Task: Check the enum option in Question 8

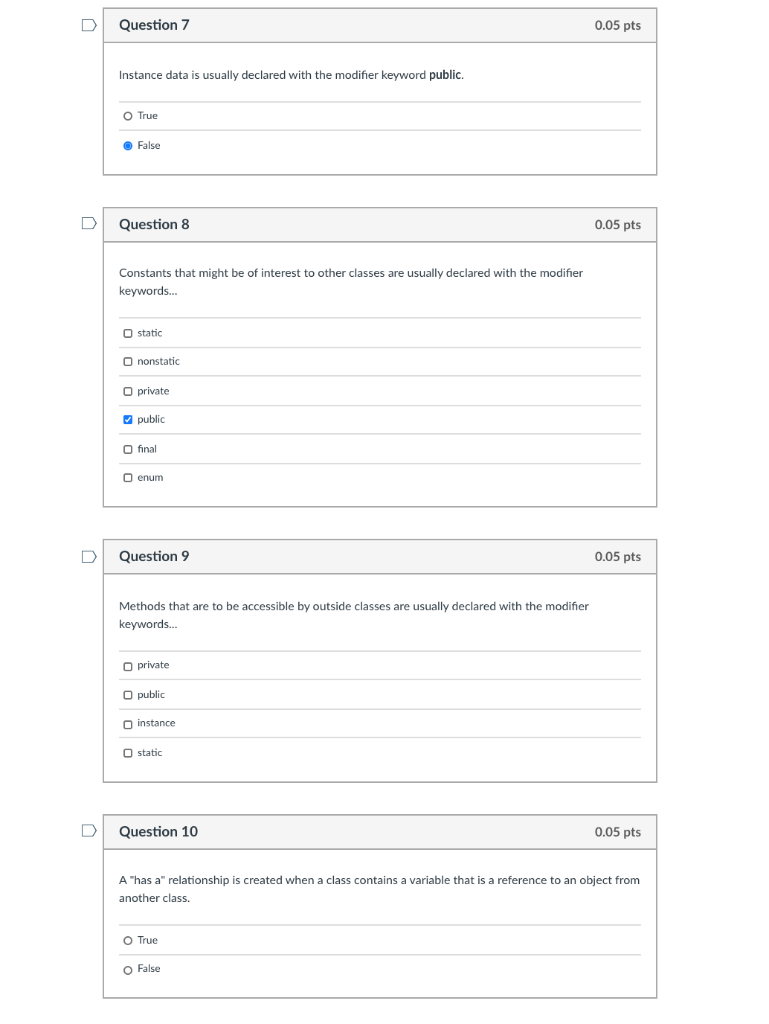Action: click(126, 477)
